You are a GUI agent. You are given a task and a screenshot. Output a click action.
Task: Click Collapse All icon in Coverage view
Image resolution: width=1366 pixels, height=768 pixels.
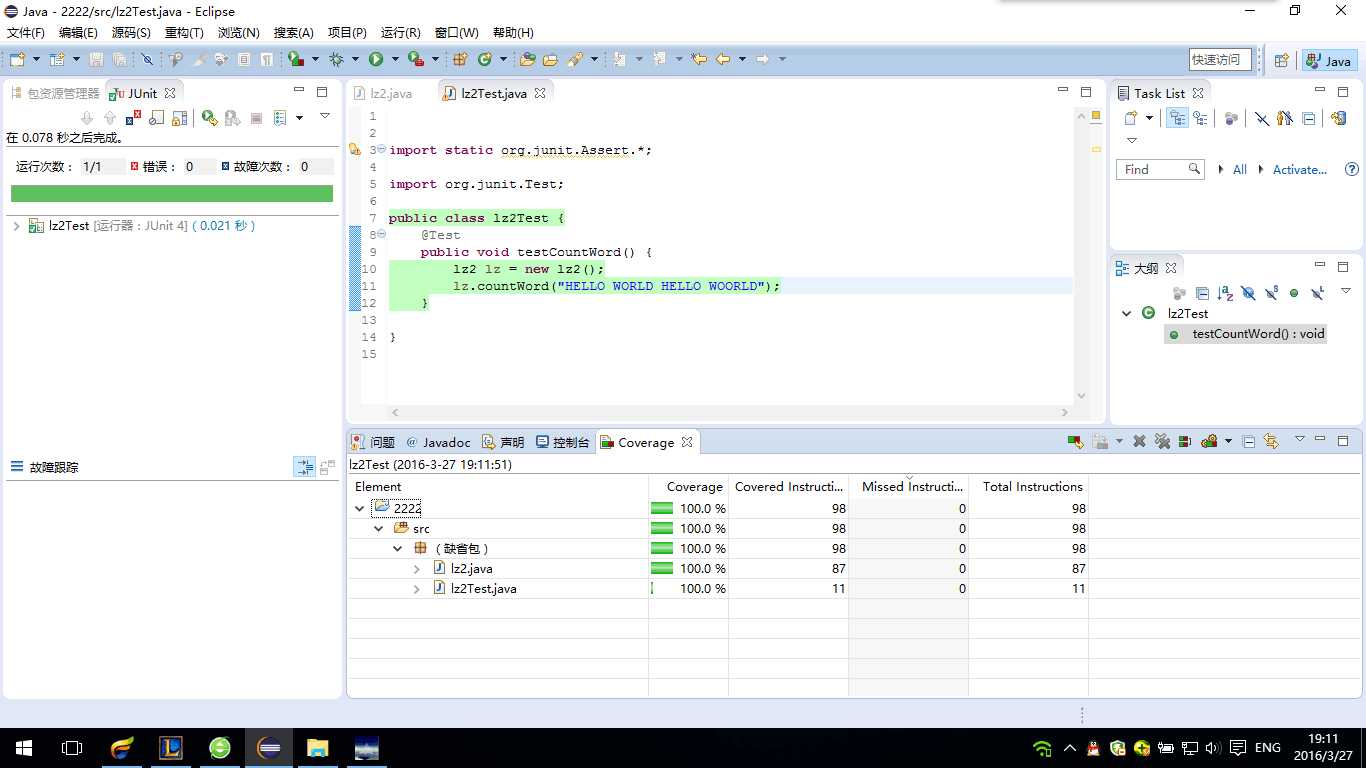1249,441
